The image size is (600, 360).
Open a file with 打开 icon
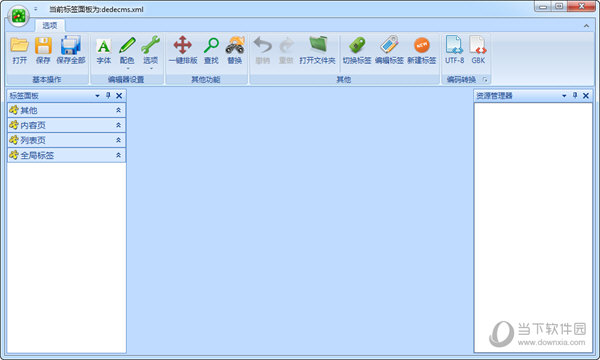(20, 50)
